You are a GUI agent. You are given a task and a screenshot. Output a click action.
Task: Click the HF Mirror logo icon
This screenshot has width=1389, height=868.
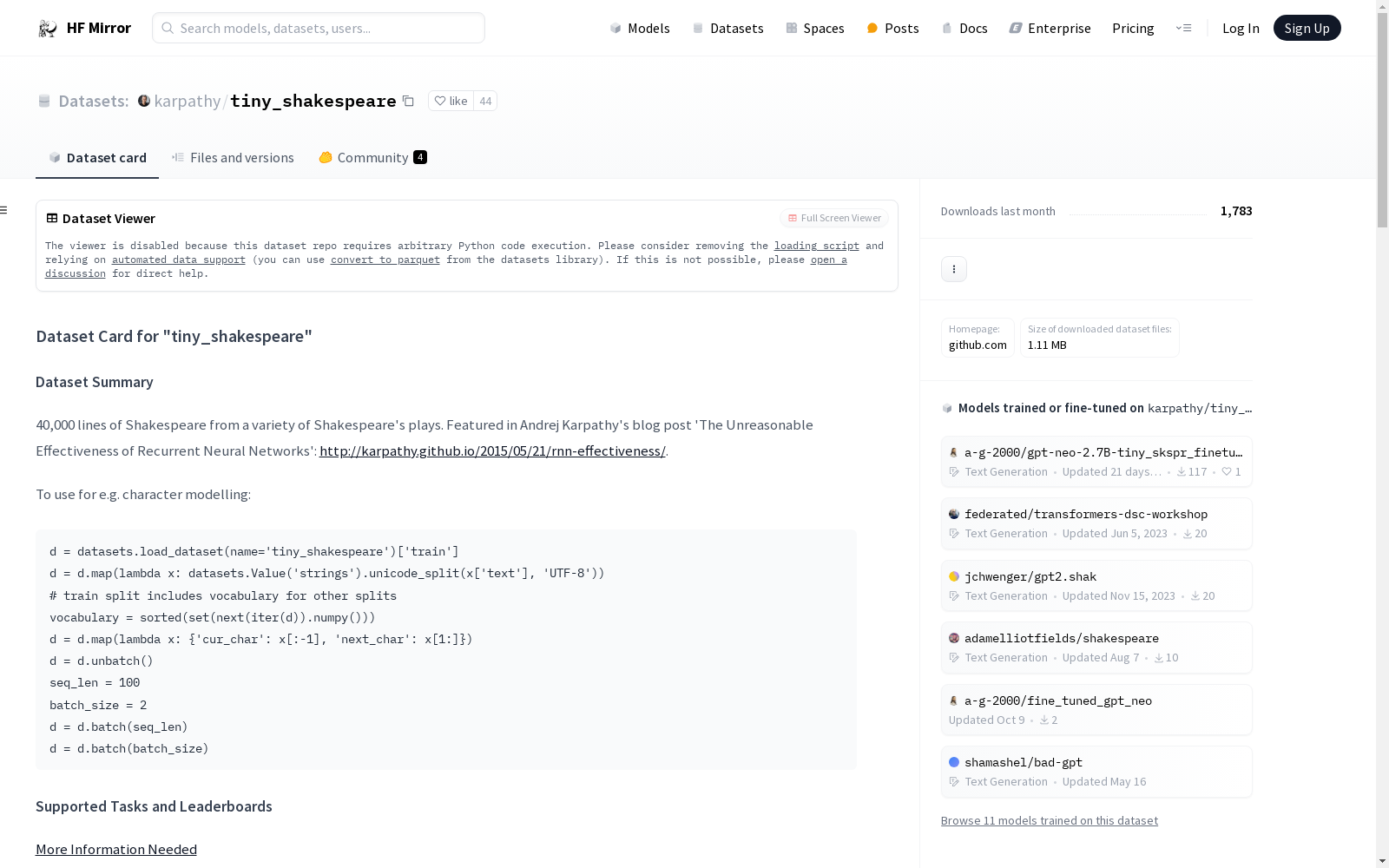tap(47, 29)
